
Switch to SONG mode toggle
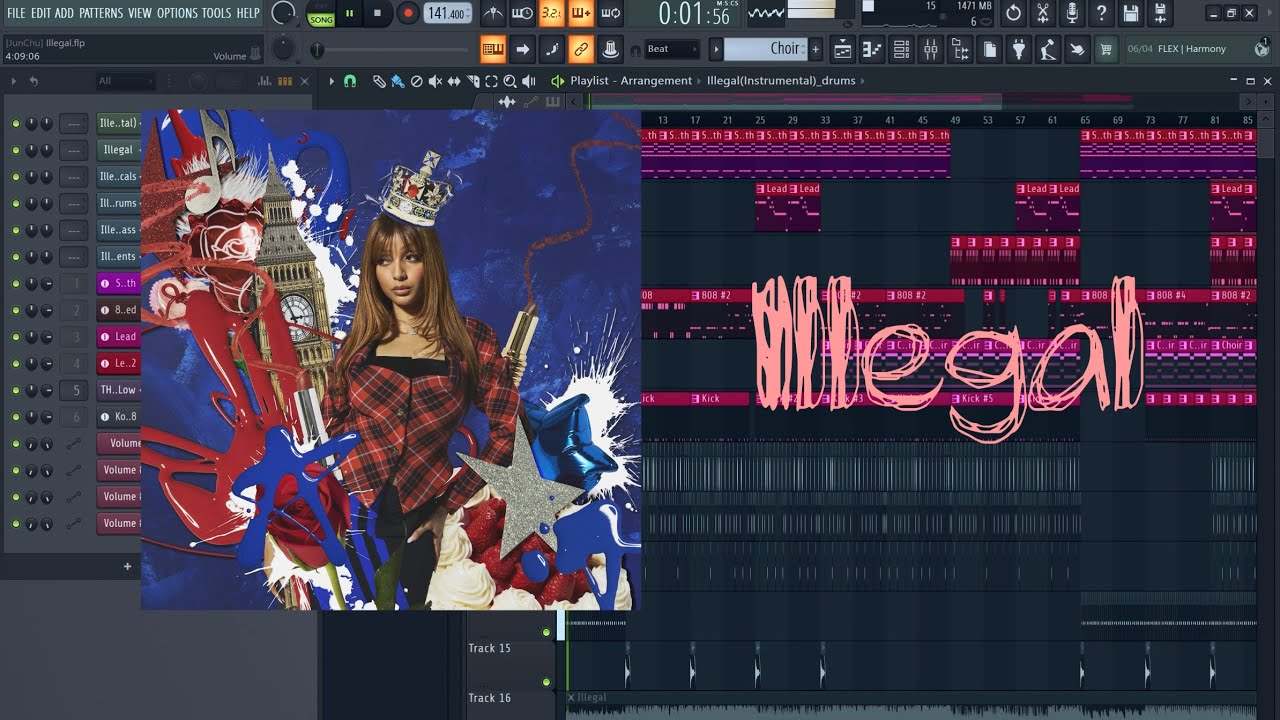click(x=321, y=19)
